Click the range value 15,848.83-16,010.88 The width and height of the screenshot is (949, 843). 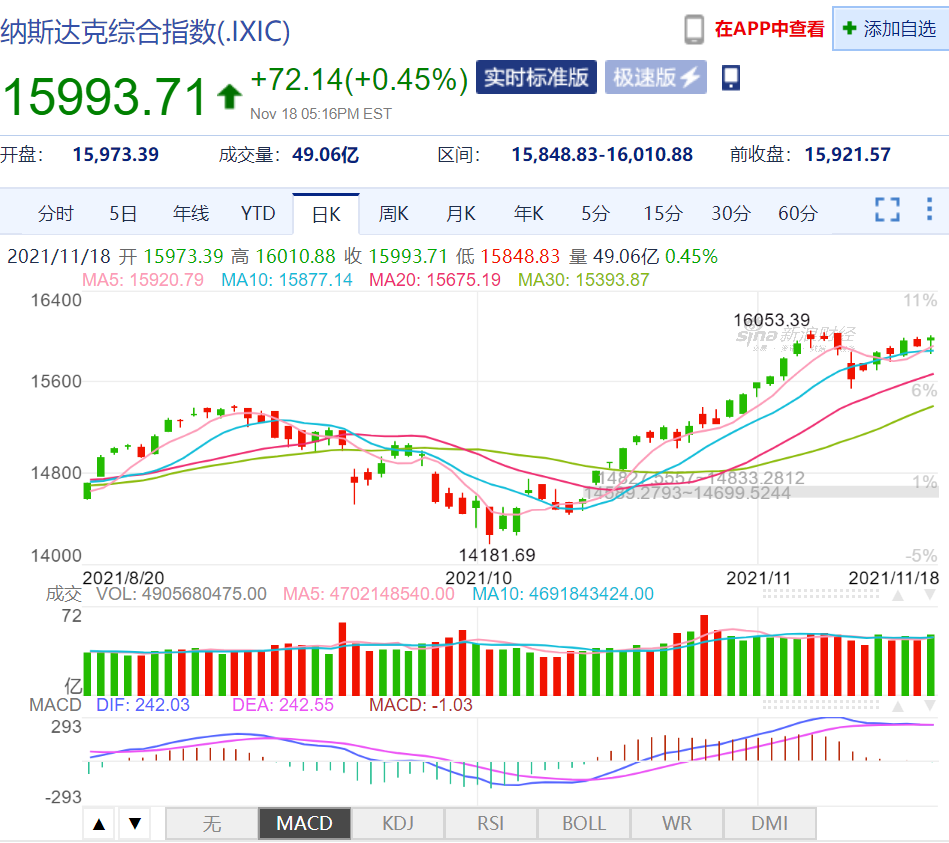602,155
